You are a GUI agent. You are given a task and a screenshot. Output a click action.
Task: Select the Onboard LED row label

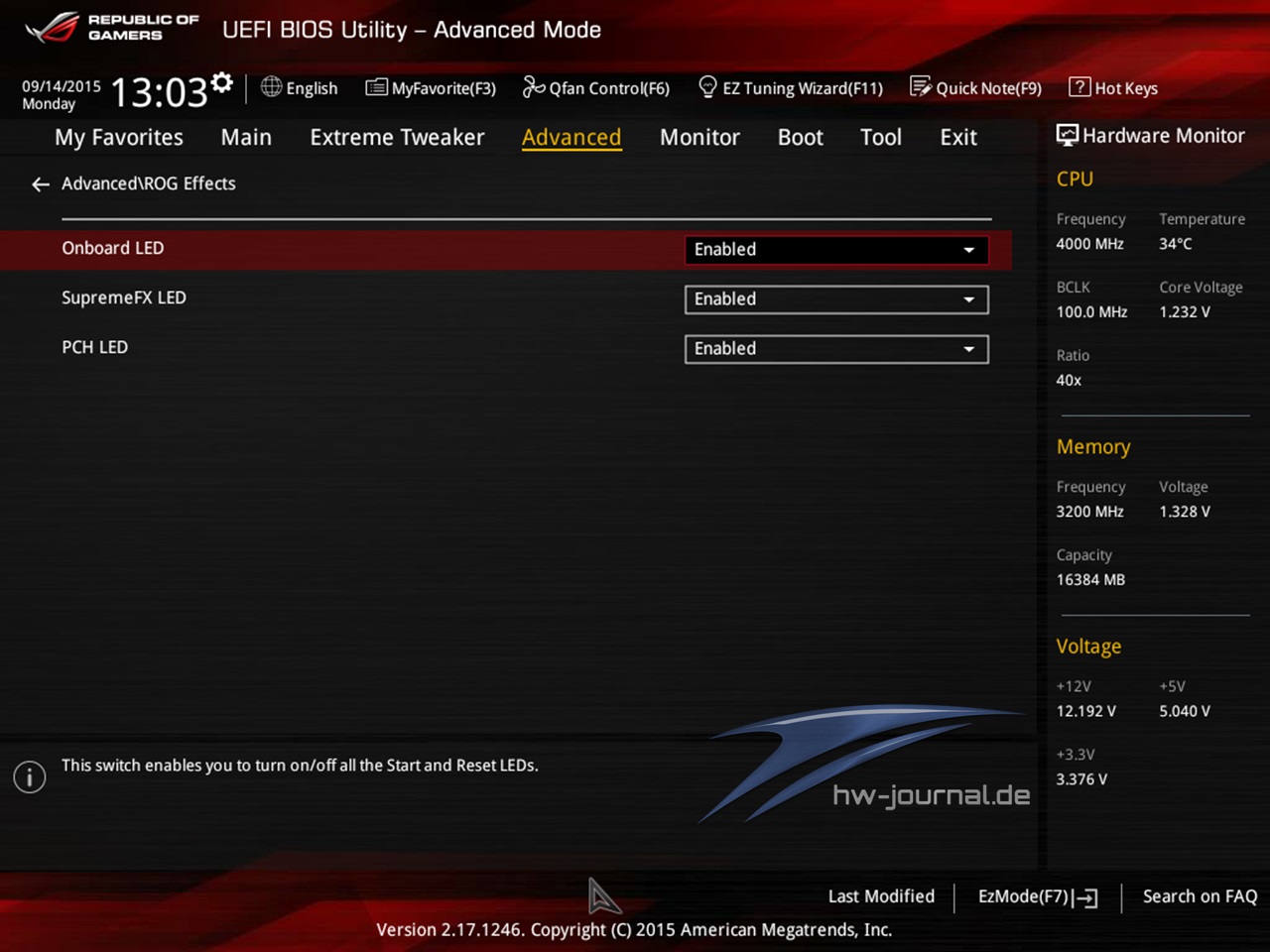pos(113,248)
